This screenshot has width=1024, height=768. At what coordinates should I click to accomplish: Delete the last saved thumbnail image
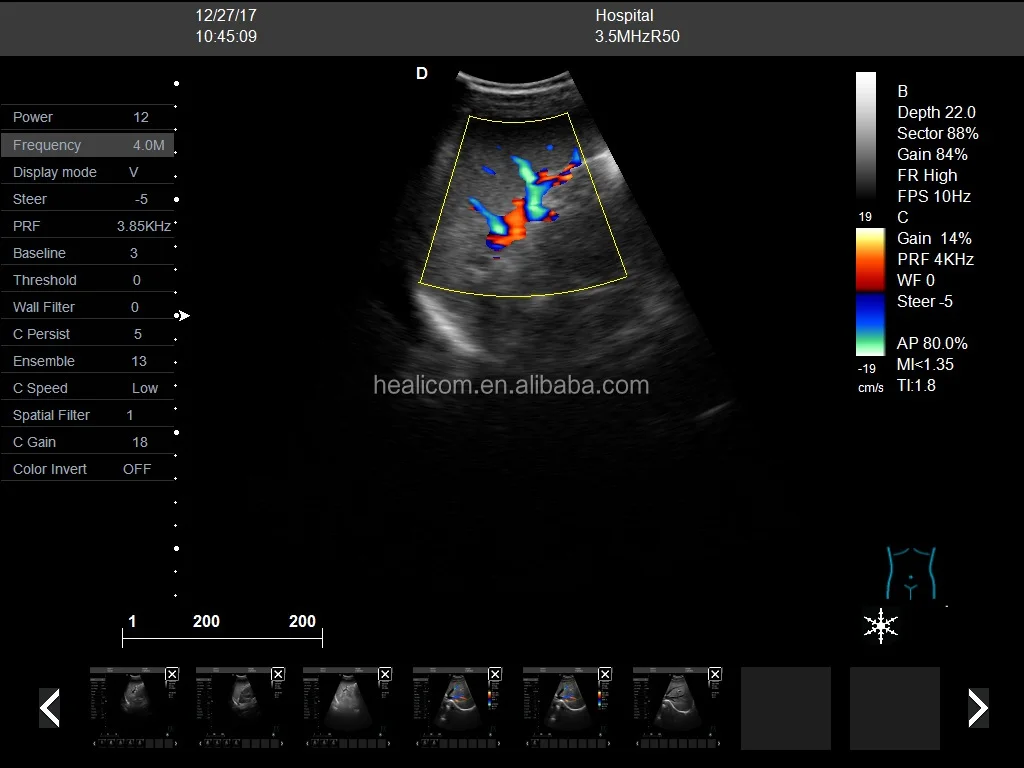click(715, 675)
